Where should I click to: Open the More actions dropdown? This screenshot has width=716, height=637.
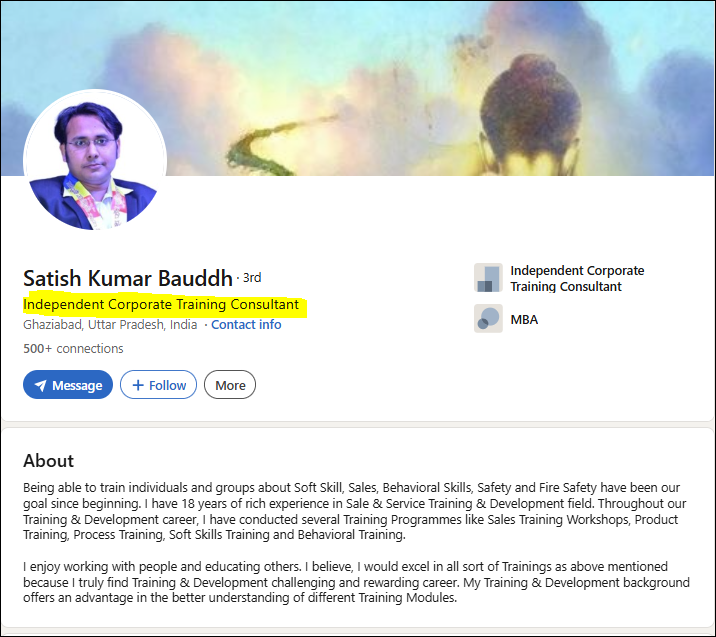click(x=230, y=385)
